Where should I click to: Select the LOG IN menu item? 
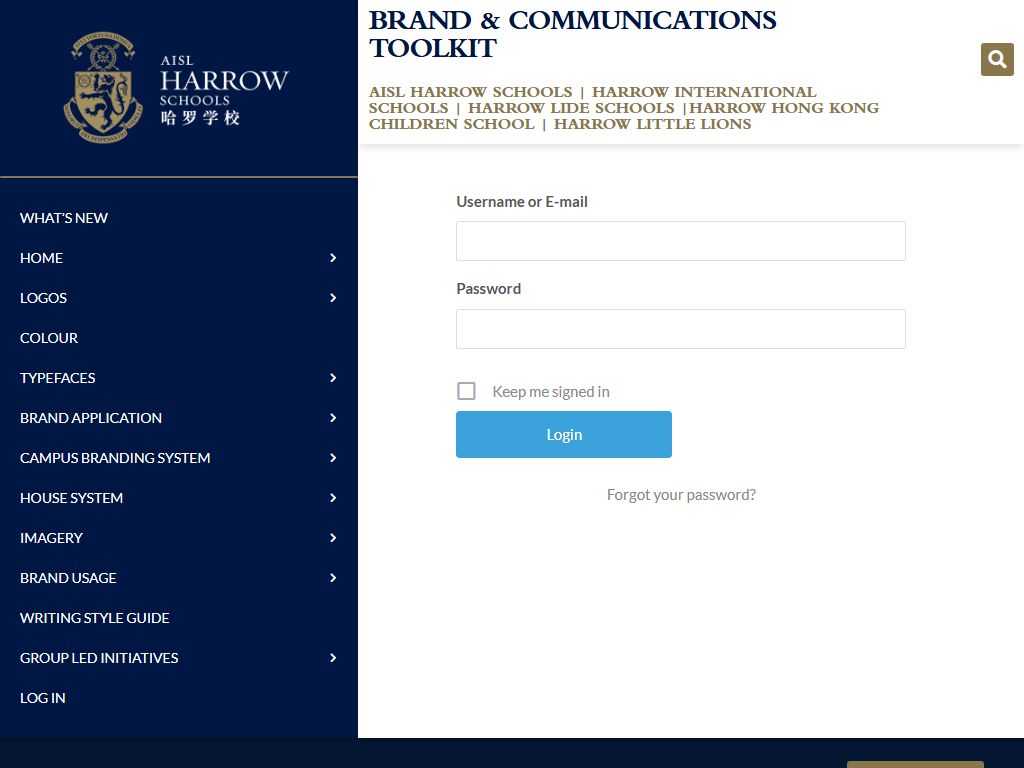(42, 698)
